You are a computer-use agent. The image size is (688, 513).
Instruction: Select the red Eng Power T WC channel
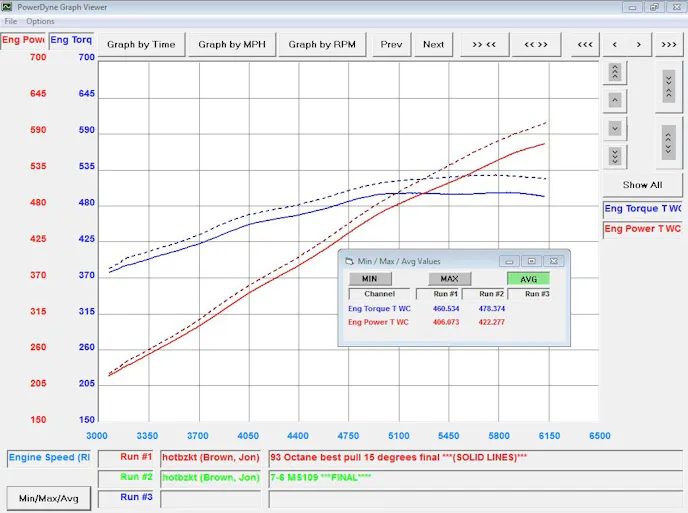click(642, 229)
